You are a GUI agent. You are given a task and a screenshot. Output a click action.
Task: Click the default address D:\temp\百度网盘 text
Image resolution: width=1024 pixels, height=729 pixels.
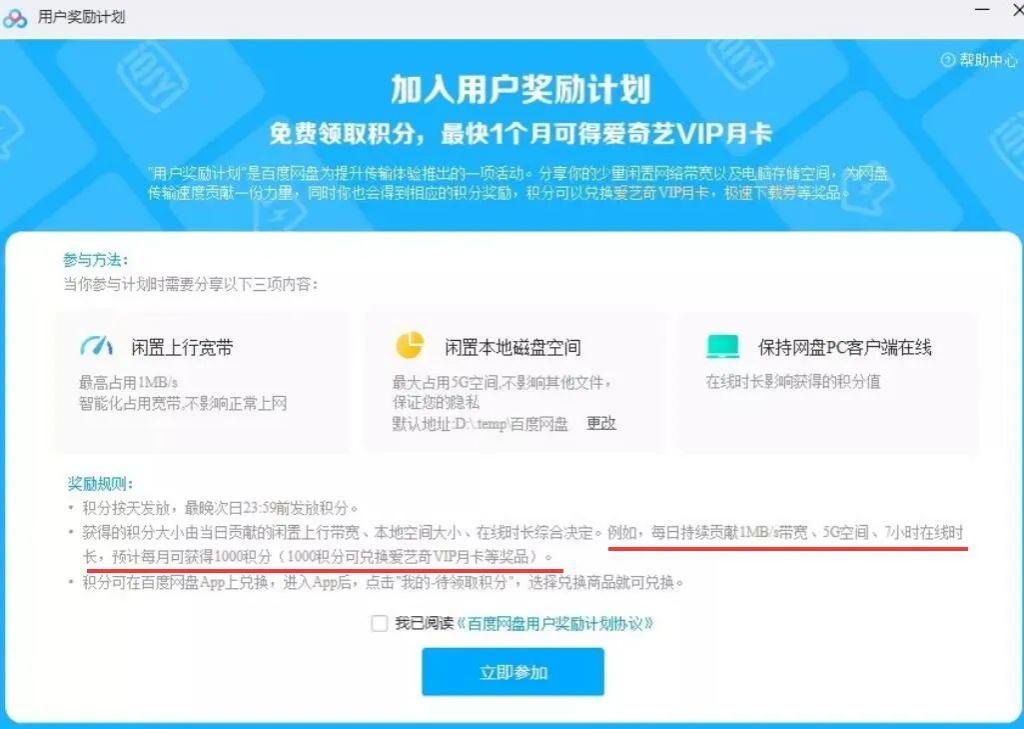(x=480, y=424)
